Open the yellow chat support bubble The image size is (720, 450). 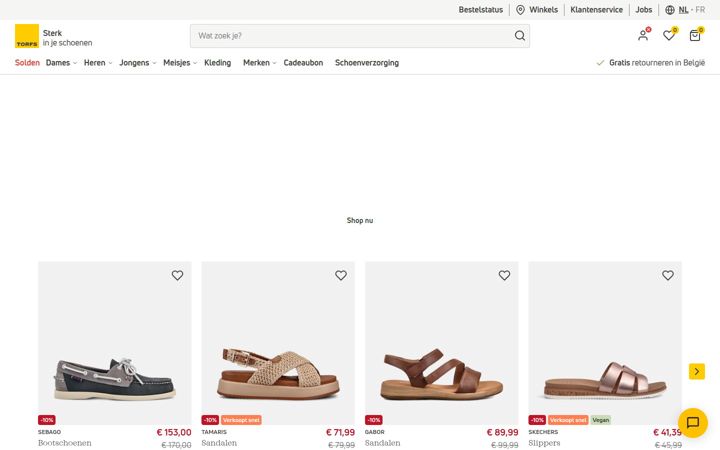tap(692, 422)
